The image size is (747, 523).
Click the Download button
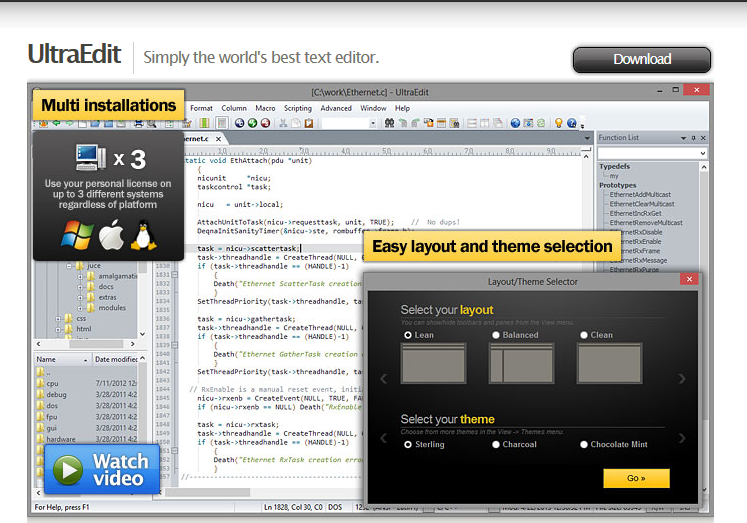coord(642,60)
